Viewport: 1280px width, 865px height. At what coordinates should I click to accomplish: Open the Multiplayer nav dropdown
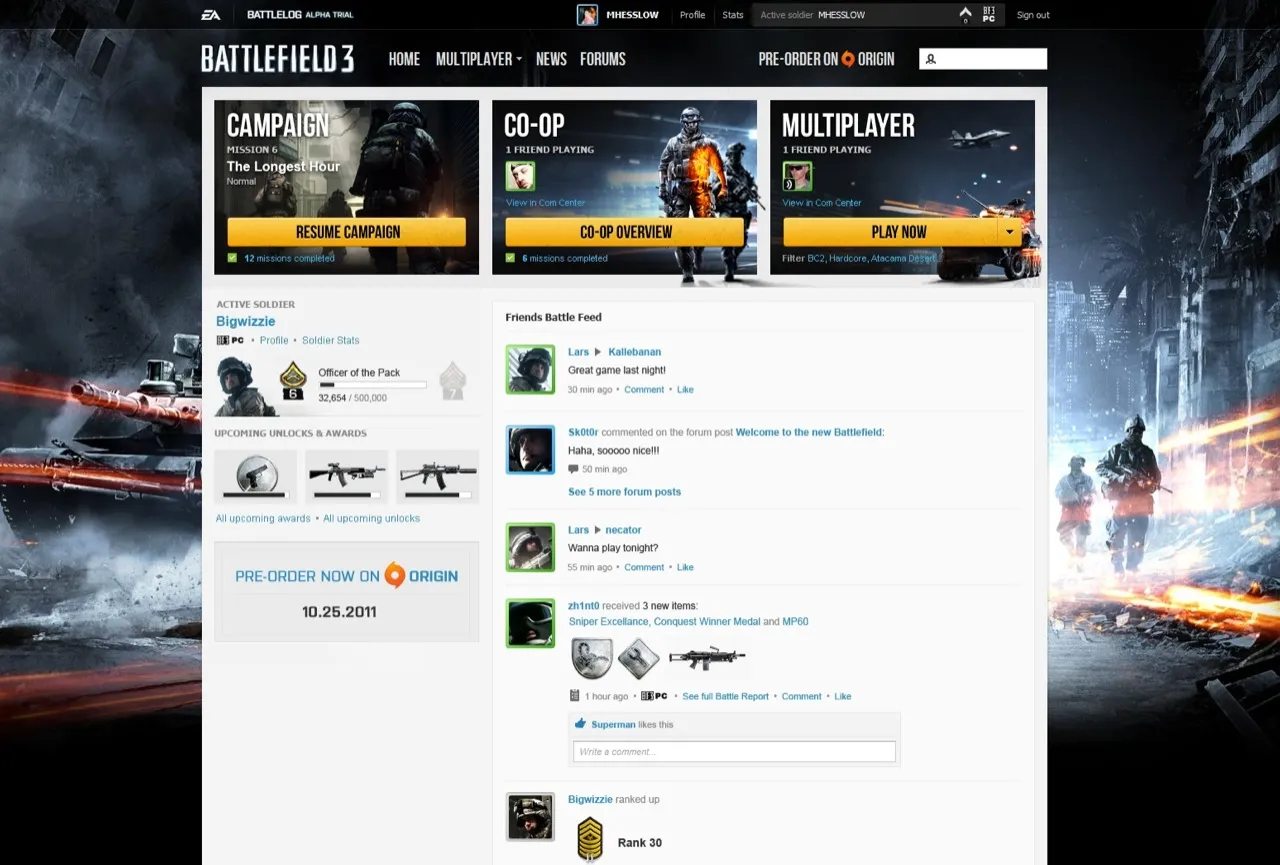[x=478, y=59]
